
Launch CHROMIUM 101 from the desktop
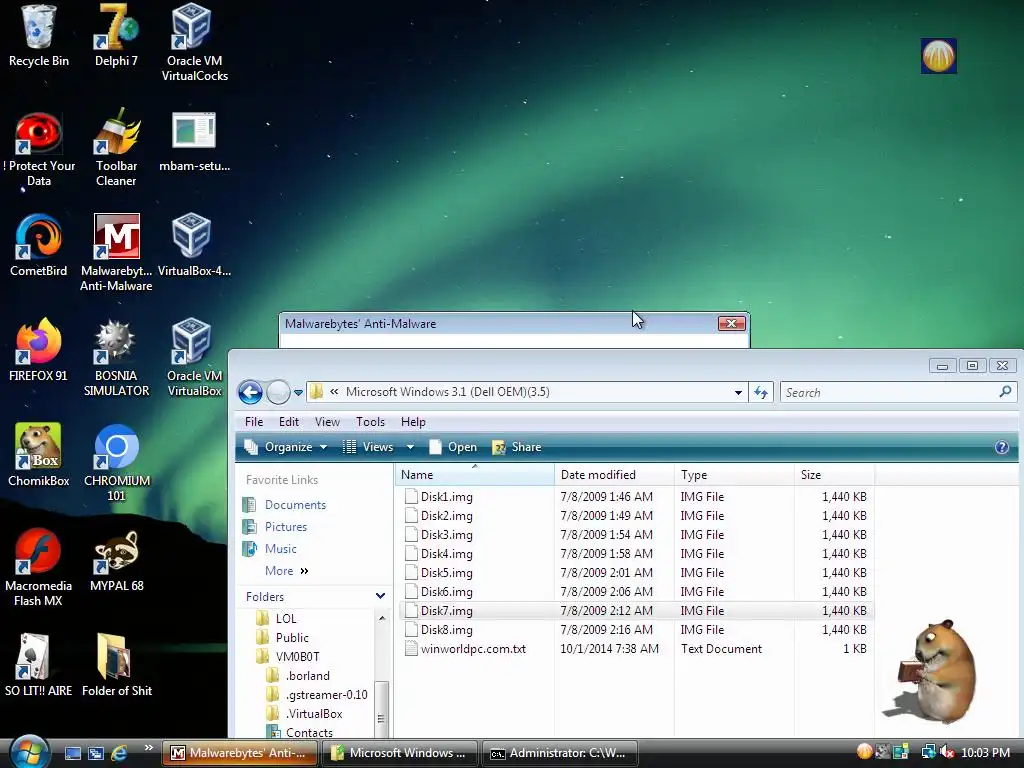(x=116, y=463)
